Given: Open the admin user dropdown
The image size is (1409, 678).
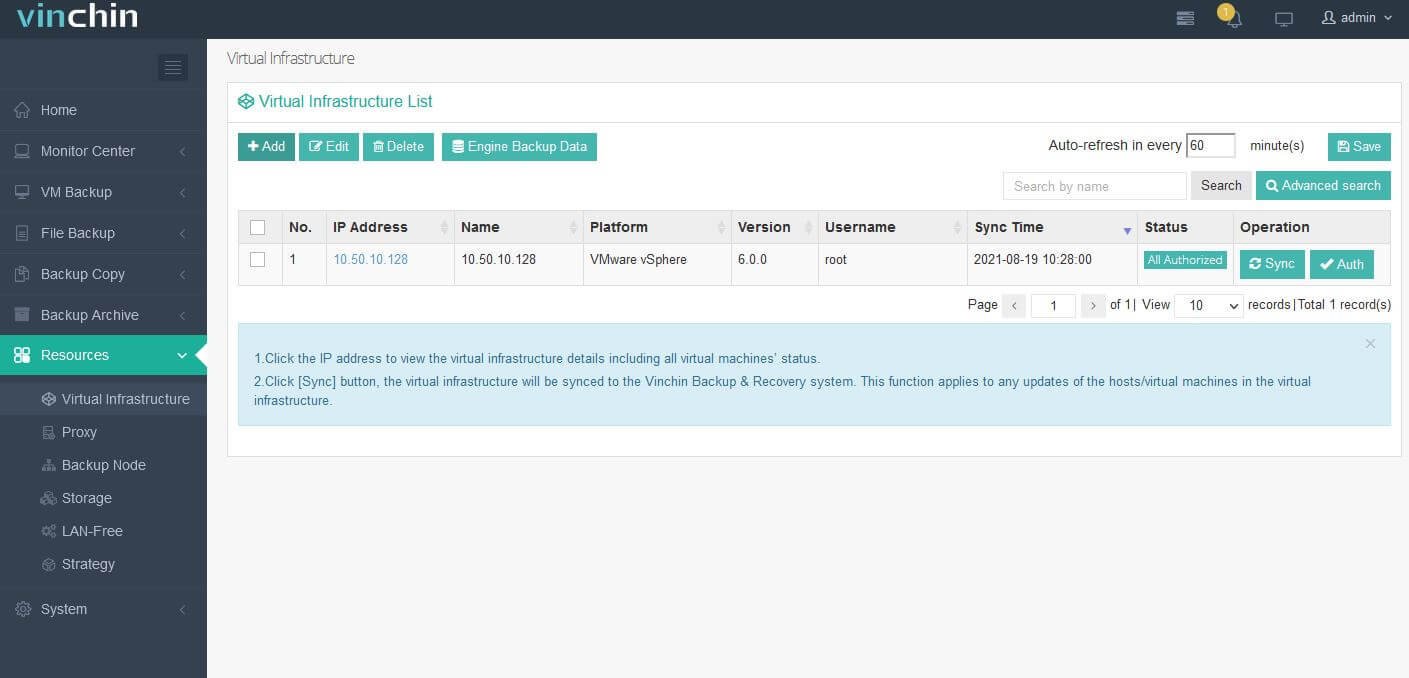Looking at the screenshot, I should tap(1357, 18).
